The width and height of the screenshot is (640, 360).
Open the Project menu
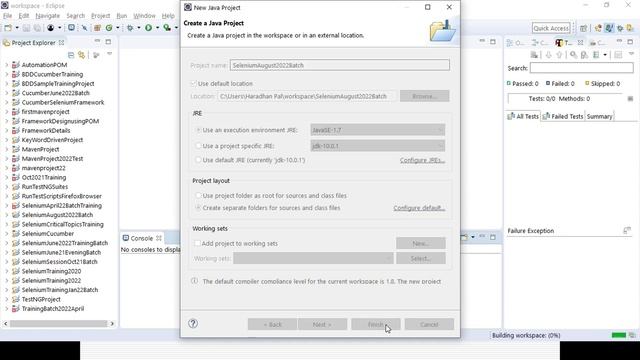pos(100,16)
